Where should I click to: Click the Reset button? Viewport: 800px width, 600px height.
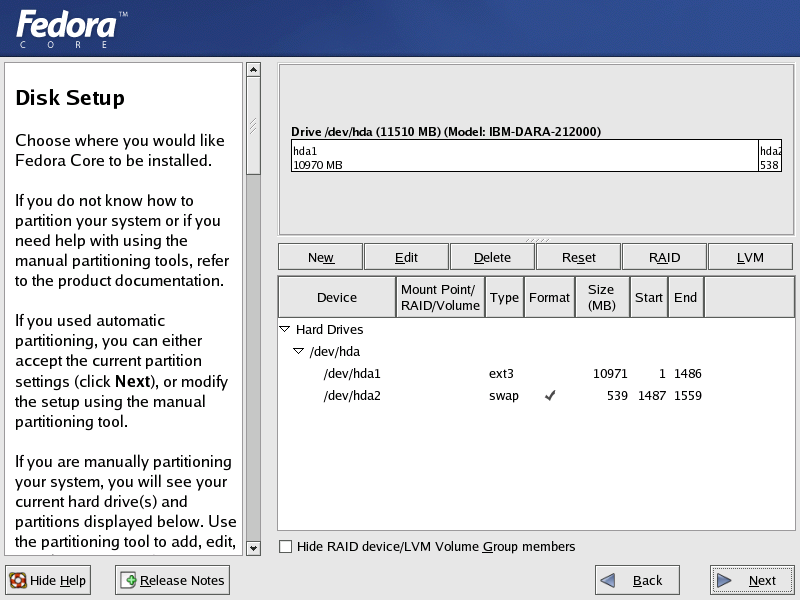point(579,257)
